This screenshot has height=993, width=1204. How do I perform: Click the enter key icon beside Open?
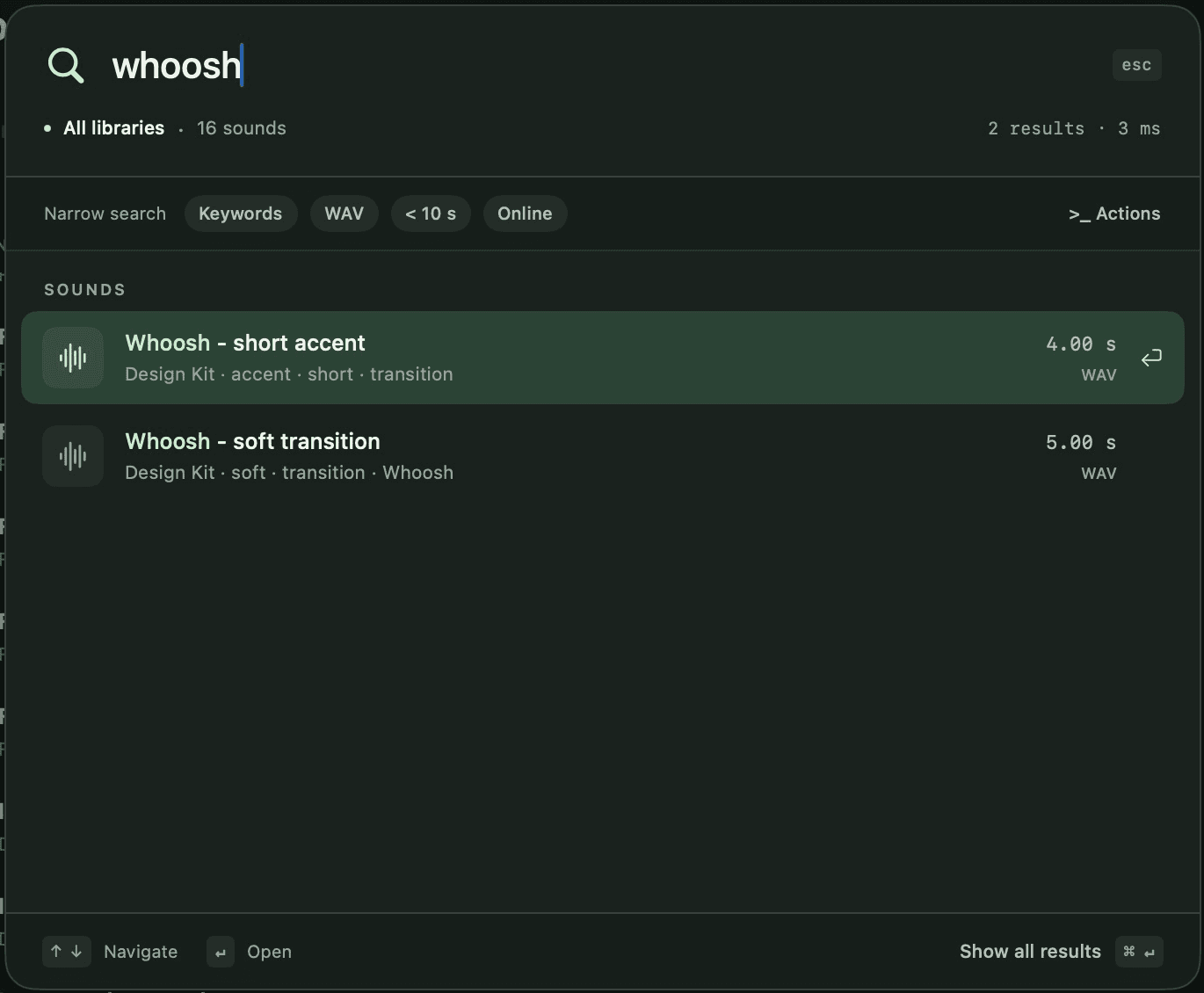tap(221, 952)
